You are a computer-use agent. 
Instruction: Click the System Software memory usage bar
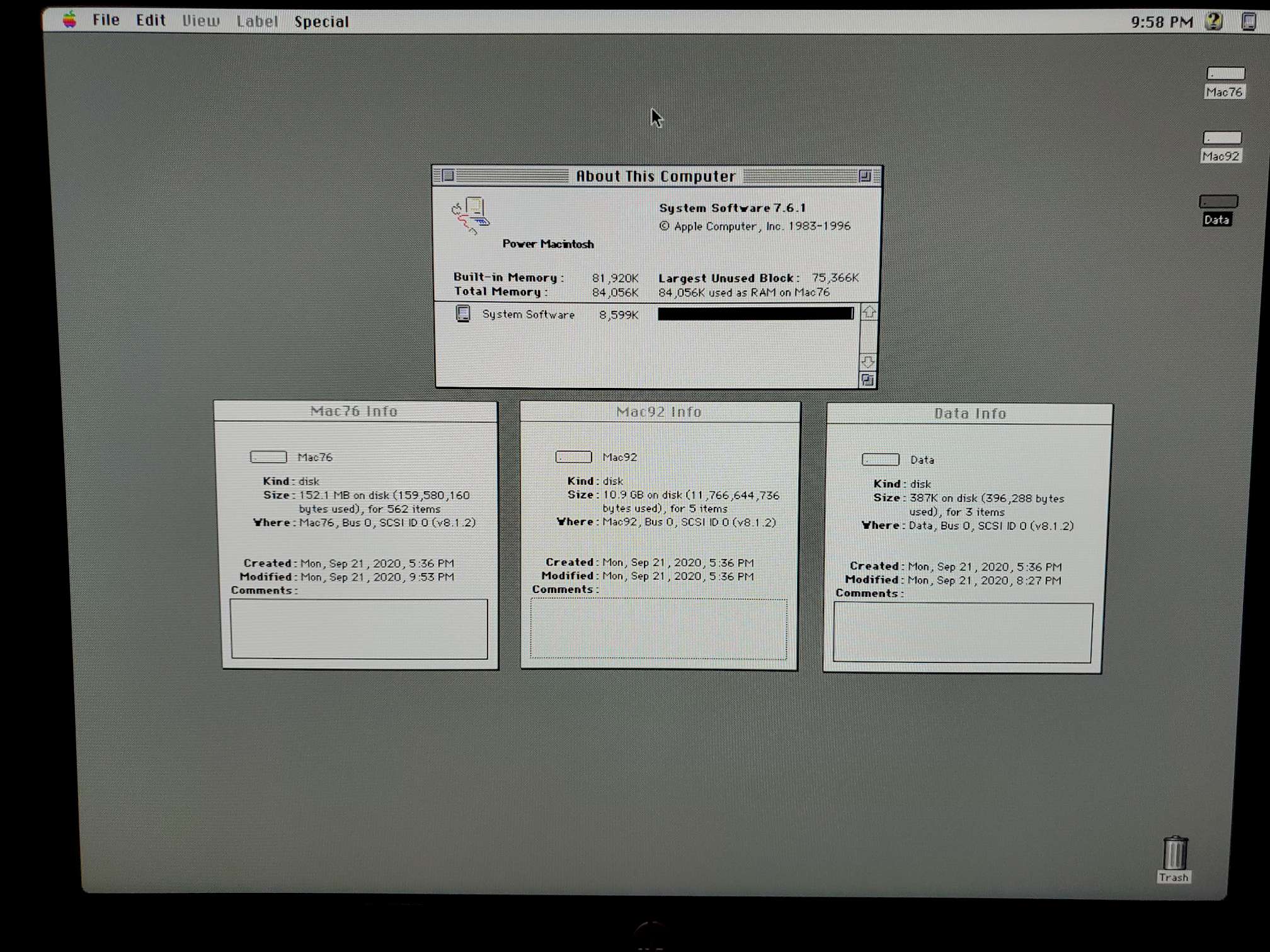756,314
